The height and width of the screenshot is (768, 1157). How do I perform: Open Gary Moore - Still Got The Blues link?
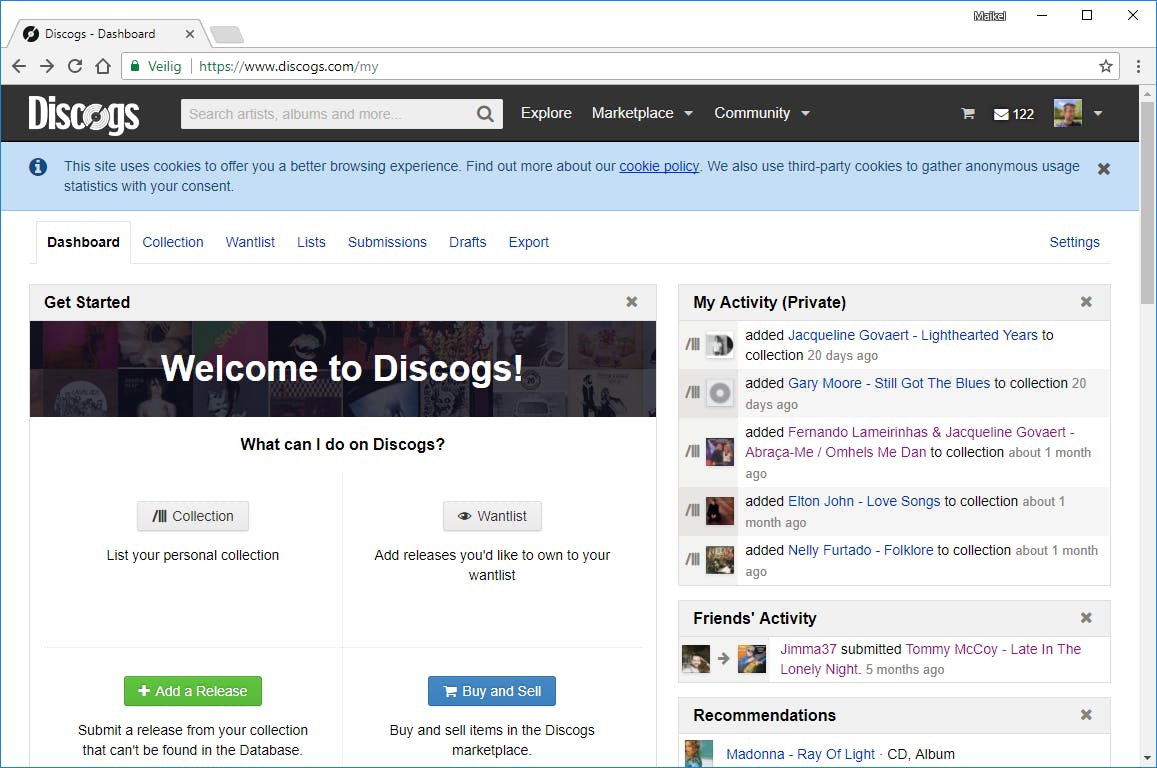click(x=889, y=383)
